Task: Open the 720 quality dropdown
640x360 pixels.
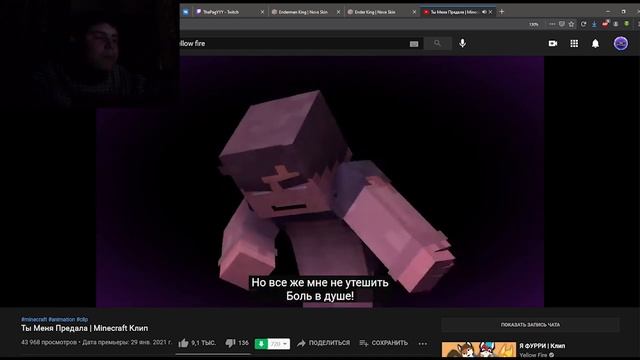Action: pyautogui.click(x=279, y=344)
